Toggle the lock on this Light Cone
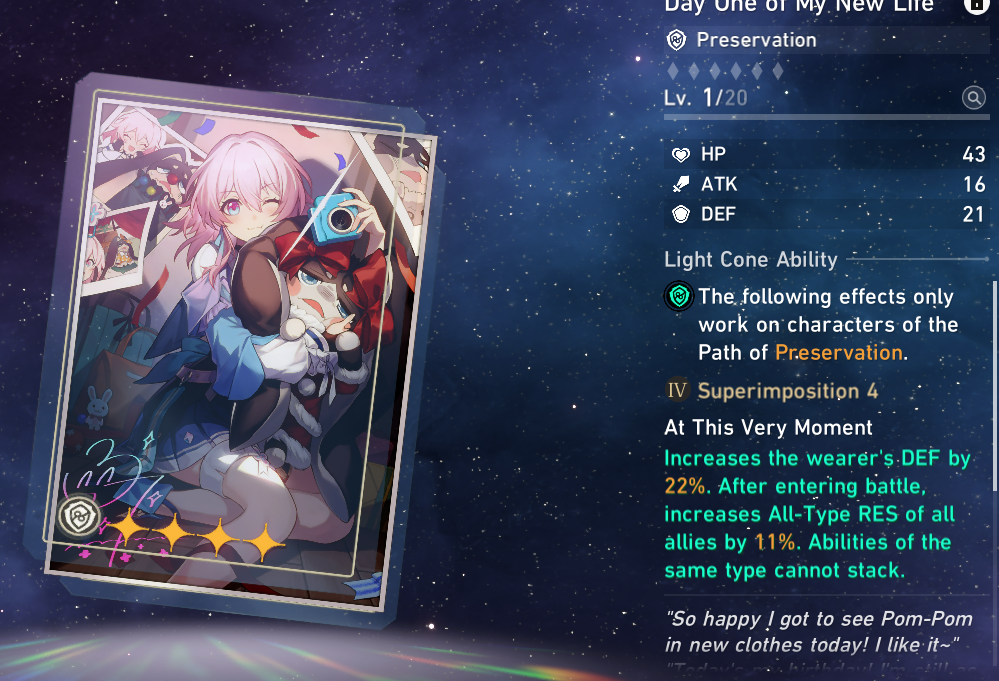 pos(975,5)
